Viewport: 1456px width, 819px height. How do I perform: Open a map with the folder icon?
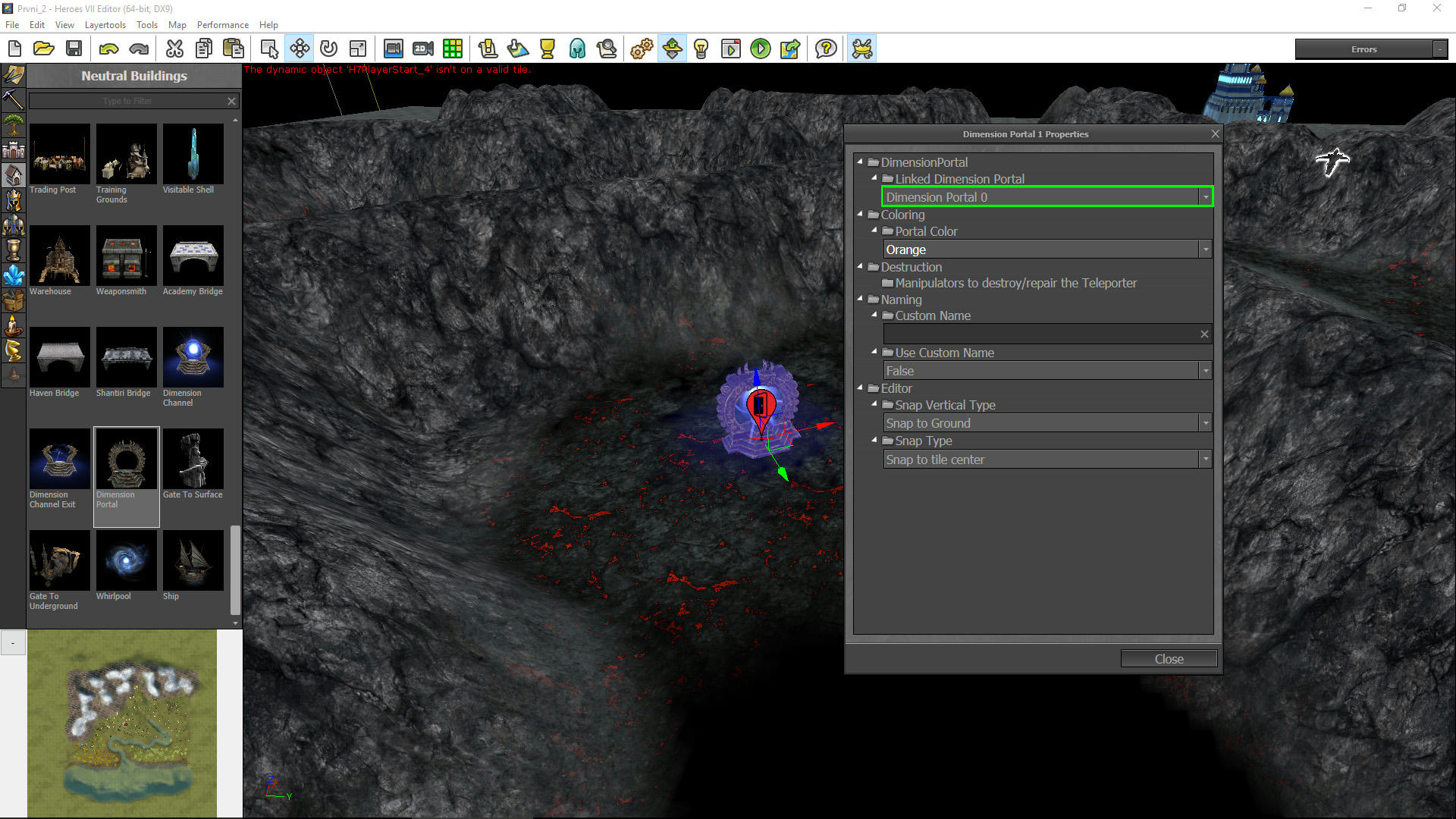click(44, 49)
